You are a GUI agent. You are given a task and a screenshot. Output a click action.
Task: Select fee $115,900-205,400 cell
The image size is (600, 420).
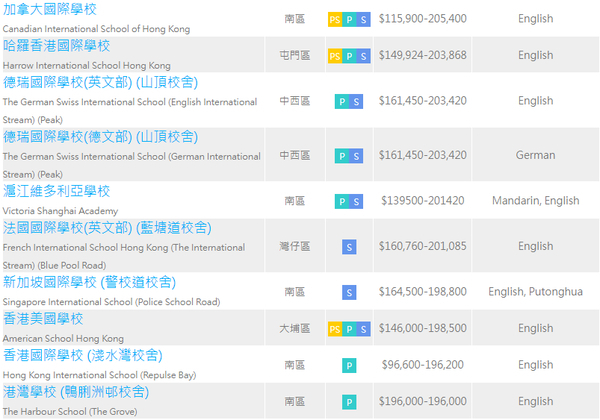422,19
